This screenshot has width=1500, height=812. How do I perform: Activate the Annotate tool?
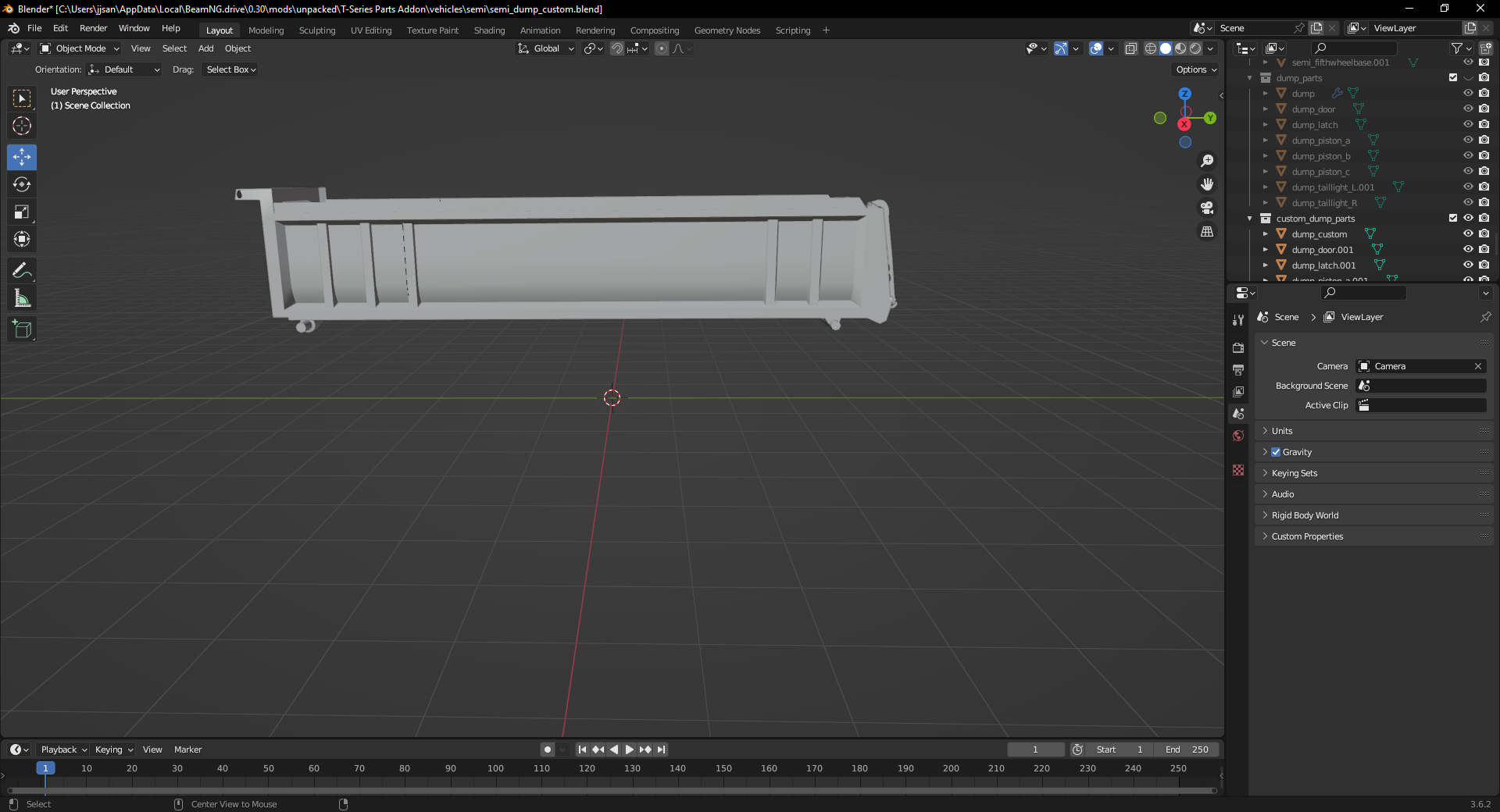tap(22, 271)
